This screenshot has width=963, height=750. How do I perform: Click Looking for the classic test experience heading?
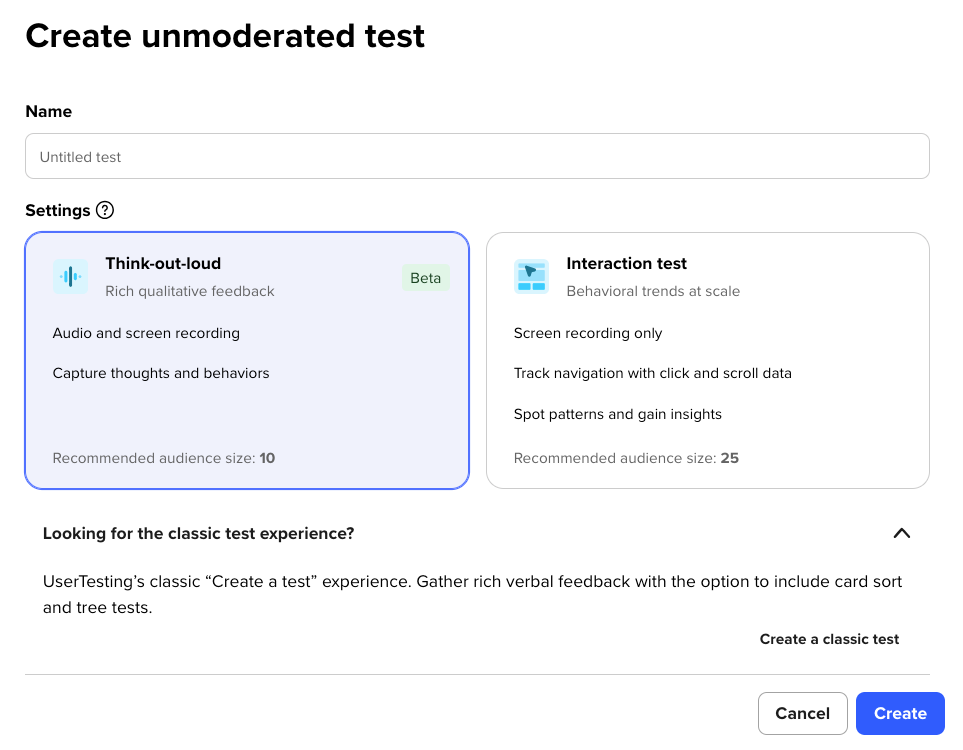tap(198, 533)
